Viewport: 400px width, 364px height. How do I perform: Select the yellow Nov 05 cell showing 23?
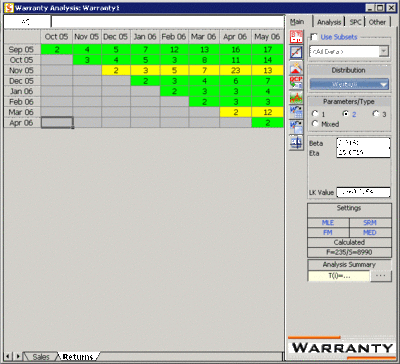coord(236,70)
